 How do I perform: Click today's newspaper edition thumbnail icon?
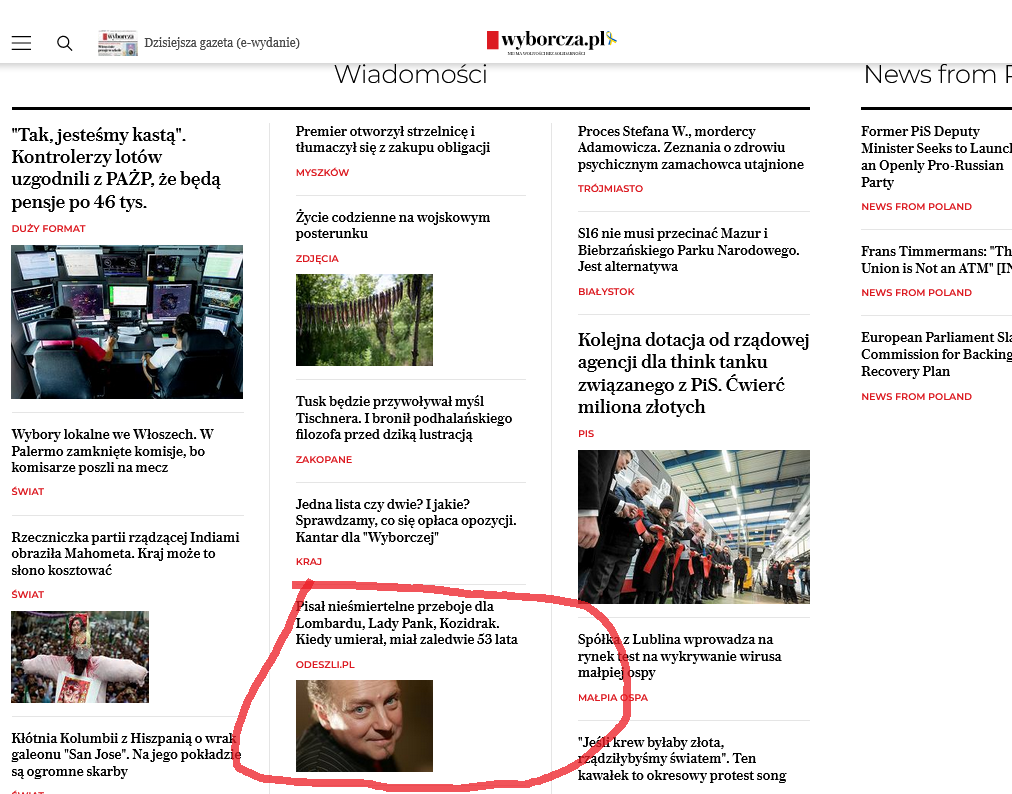[x=117, y=43]
